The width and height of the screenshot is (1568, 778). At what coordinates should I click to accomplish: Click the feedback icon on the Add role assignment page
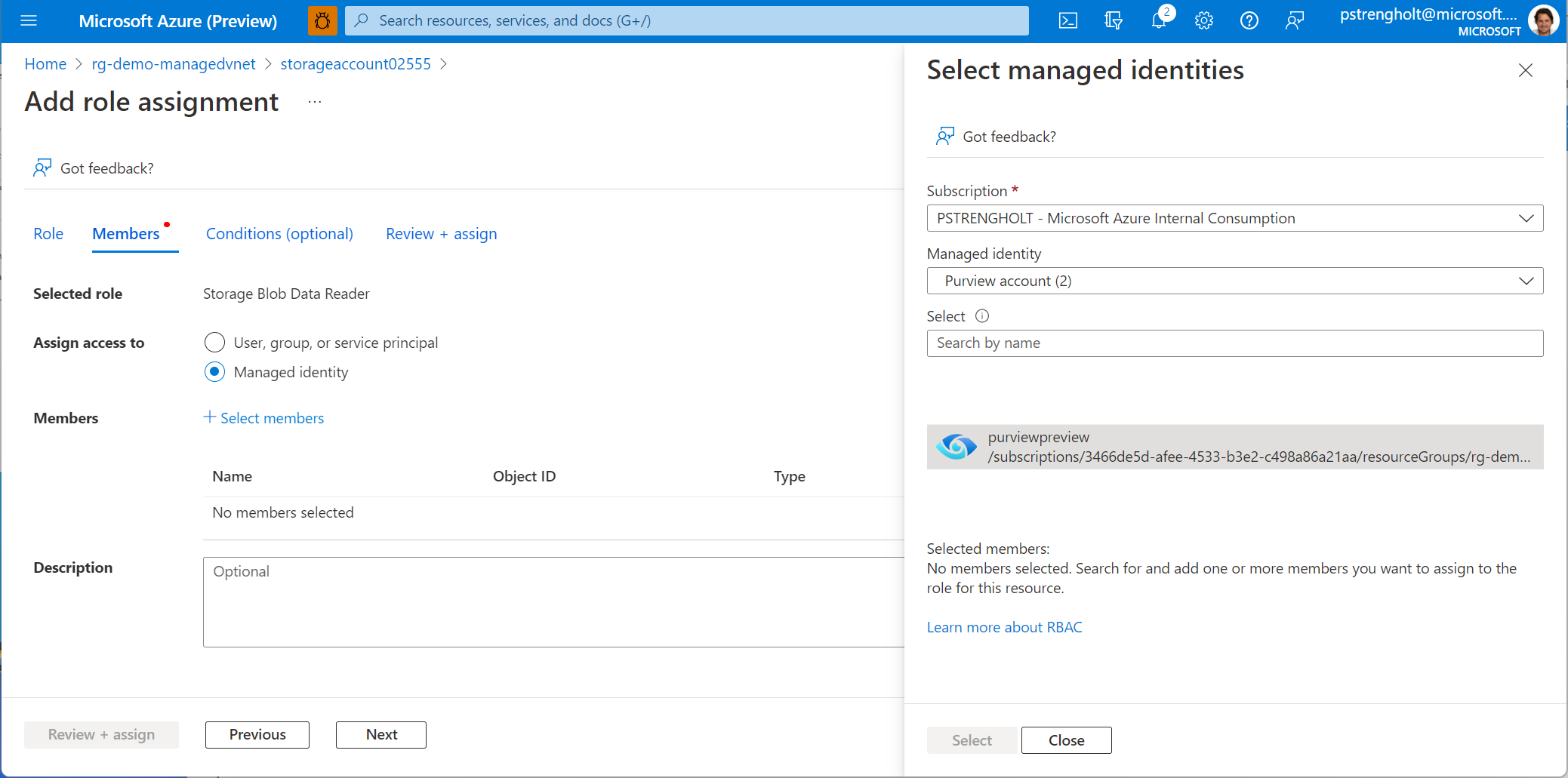pyautogui.click(x=42, y=168)
